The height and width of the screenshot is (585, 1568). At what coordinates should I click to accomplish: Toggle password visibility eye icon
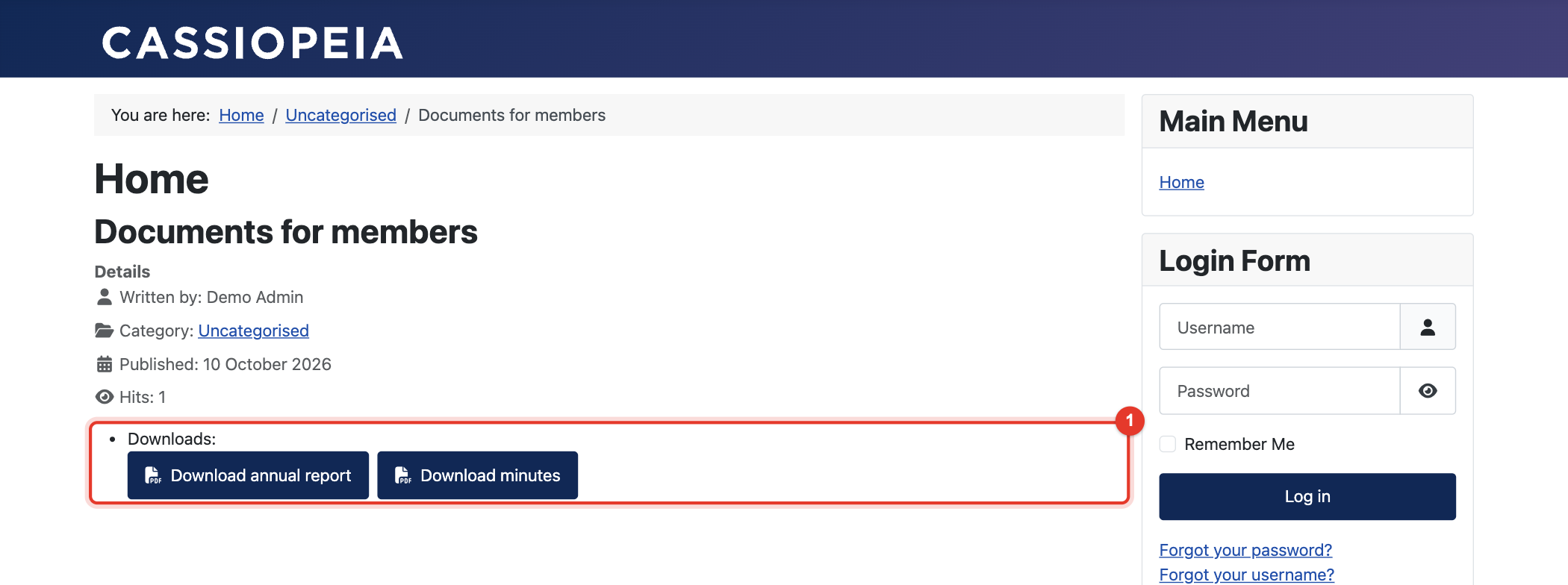coord(1428,391)
